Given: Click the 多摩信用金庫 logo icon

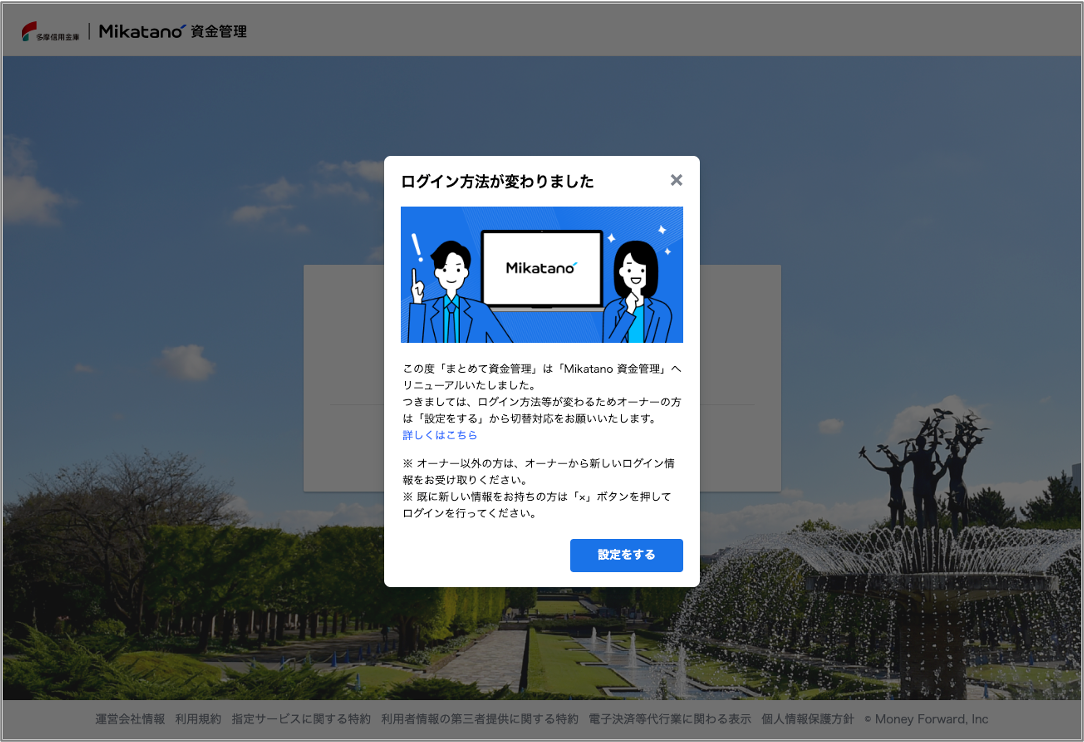Looking at the screenshot, I should click(50, 31).
